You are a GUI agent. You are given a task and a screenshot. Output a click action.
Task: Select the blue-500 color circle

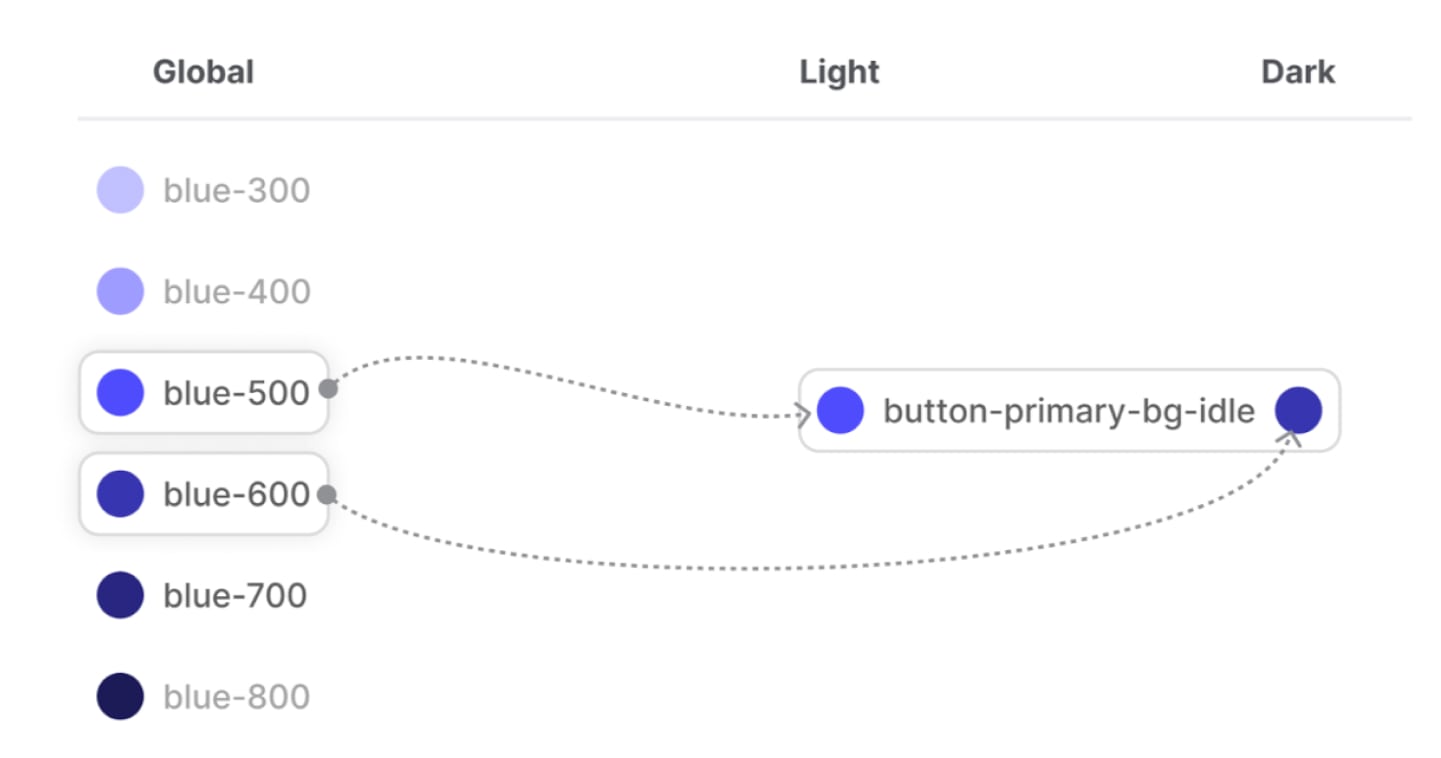coord(120,392)
